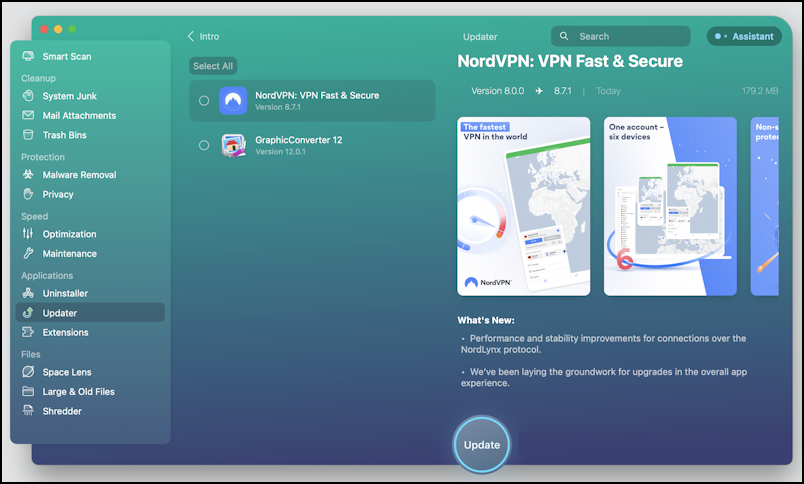Open the Trash Bins icon
The height and width of the screenshot is (484, 804).
28,134
